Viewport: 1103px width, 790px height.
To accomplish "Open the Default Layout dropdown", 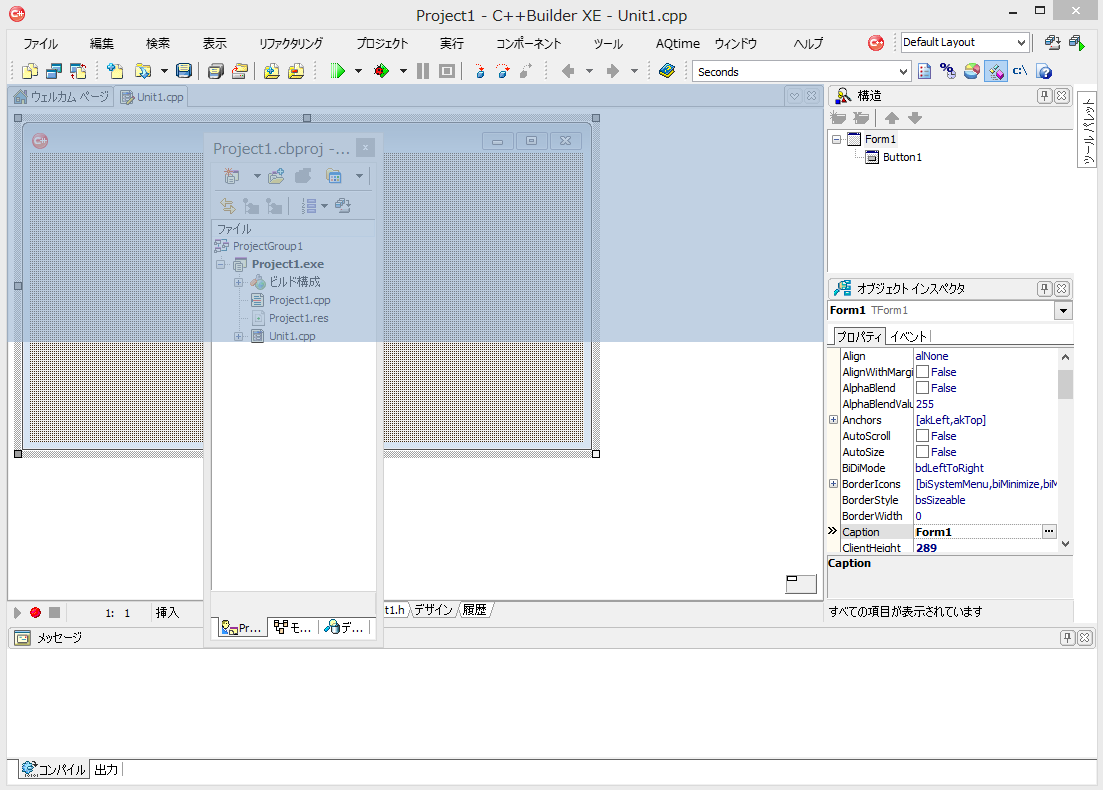I will [x=1021, y=43].
